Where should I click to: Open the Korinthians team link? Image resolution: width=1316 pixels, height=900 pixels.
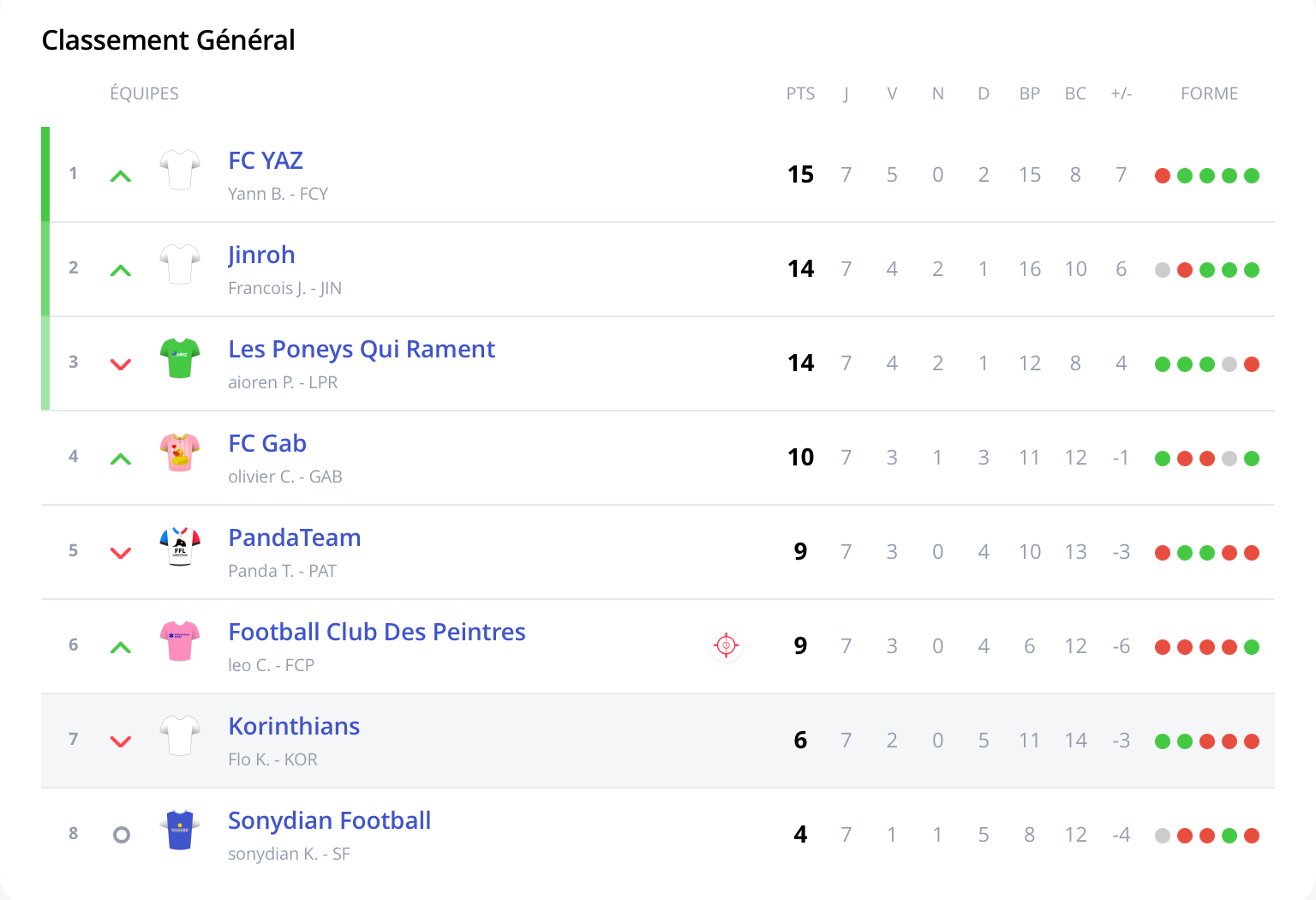coord(294,726)
